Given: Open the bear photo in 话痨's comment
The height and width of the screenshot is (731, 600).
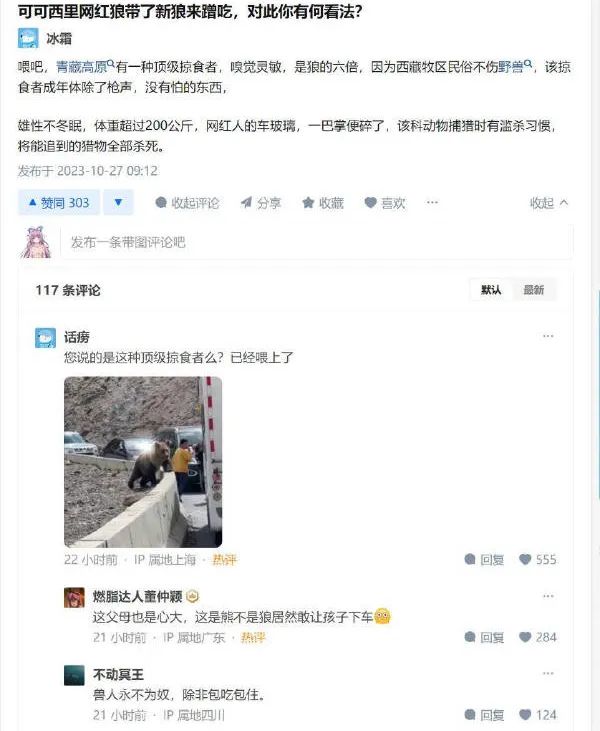Looking at the screenshot, I should click(x=143, y=462).
